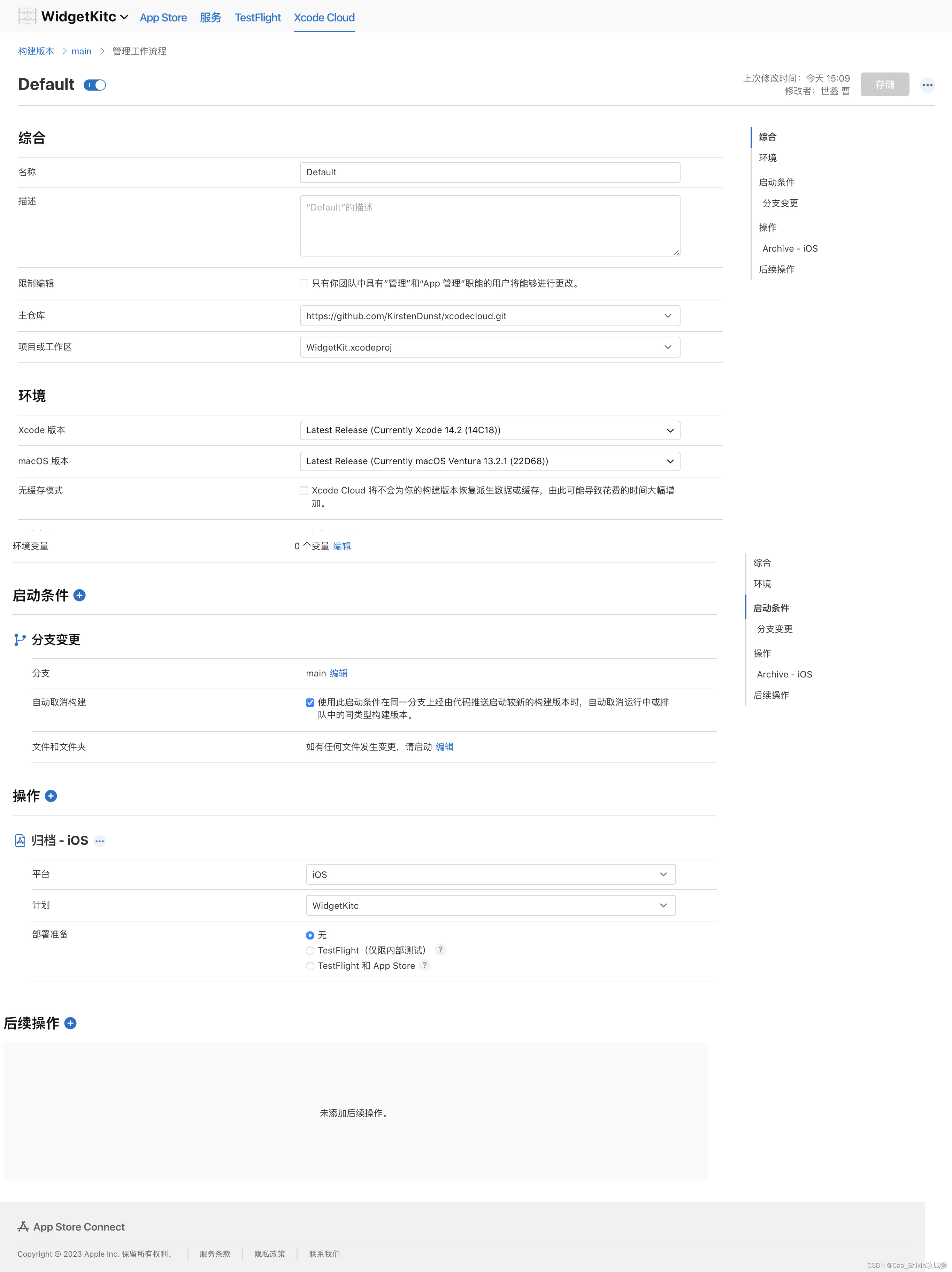
Task: Switch to the Xcode Cloud tab
Action: coord(324,17)
